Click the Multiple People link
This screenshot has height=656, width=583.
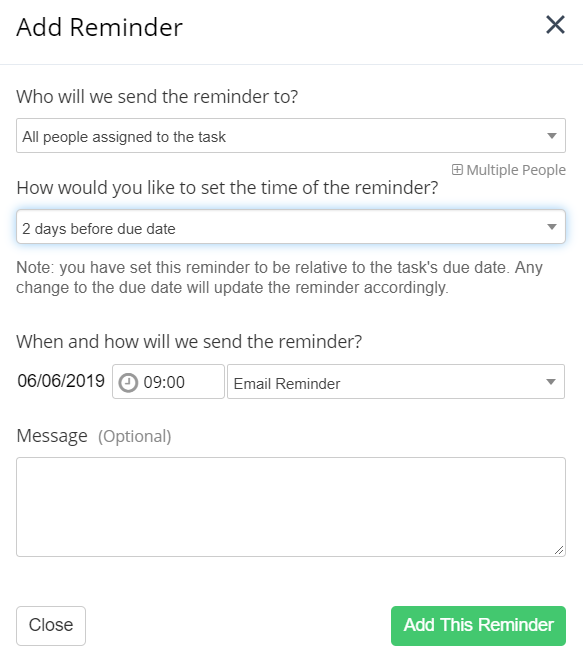pos(509,170)
